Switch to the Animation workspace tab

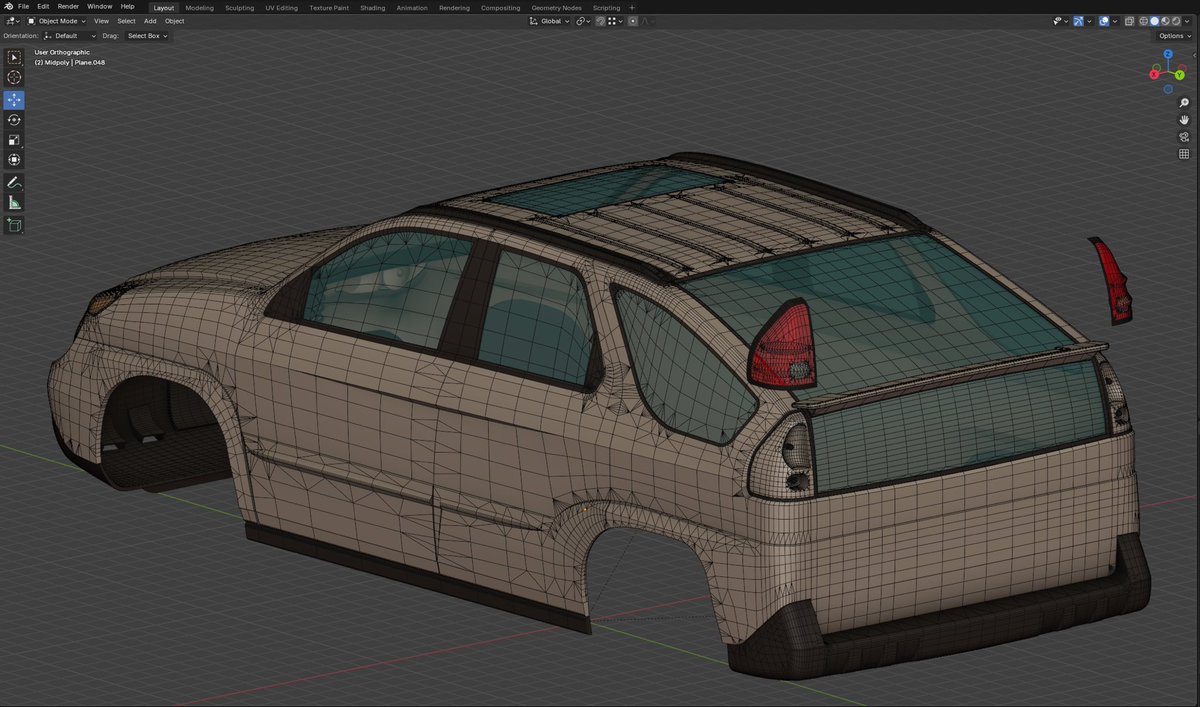[412, 7]
